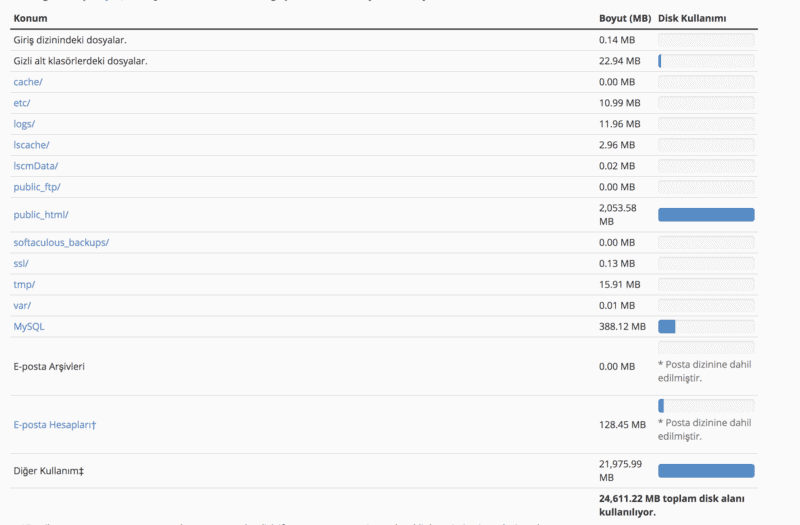This screenshot has height=525, width=800.
Task: Open the cache/ directory link
Action: (x=29, y=82)
